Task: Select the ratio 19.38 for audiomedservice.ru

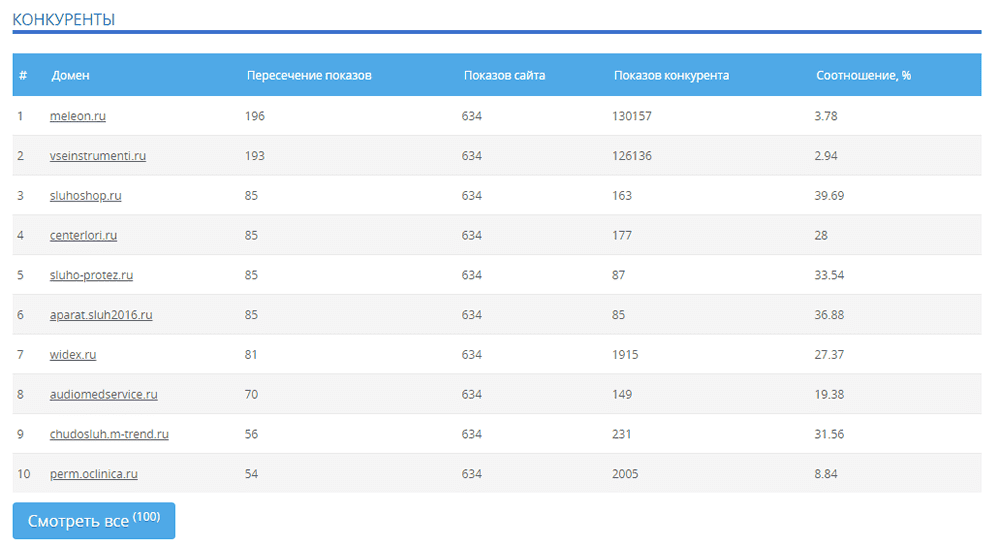Action: click(x=828, y=394)
